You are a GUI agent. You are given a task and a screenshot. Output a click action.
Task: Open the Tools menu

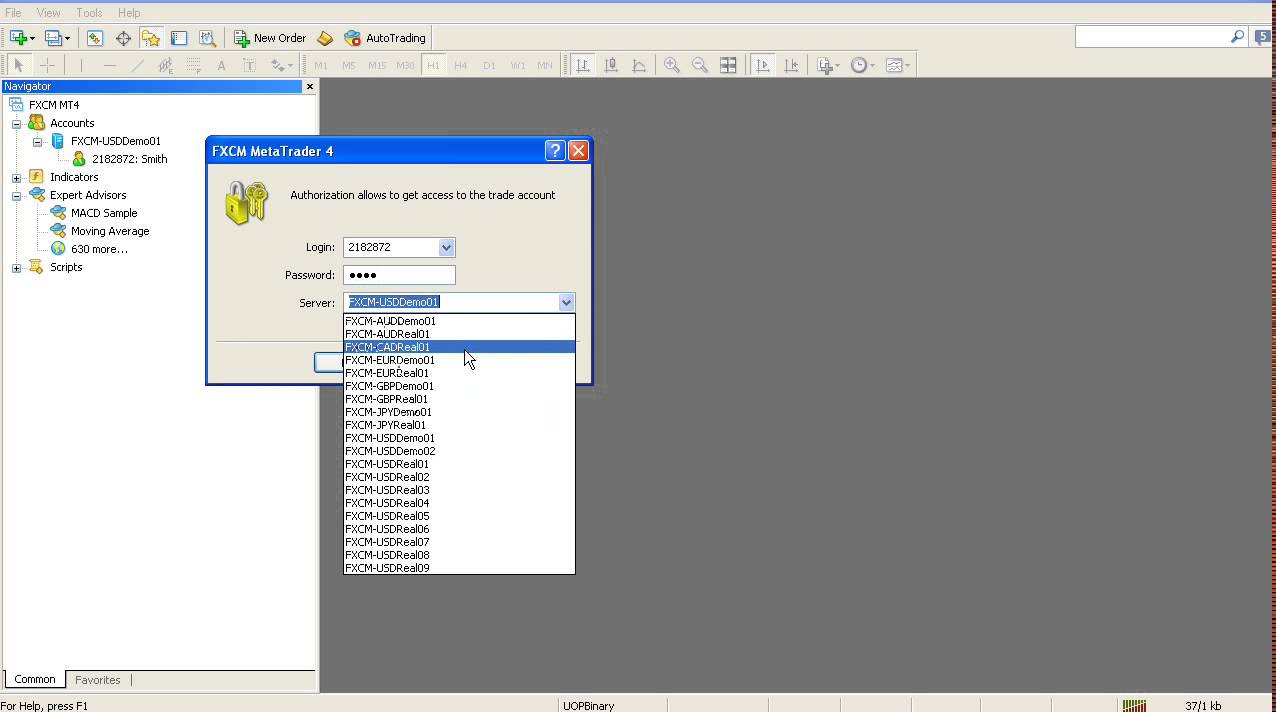[x=89, y=13]
